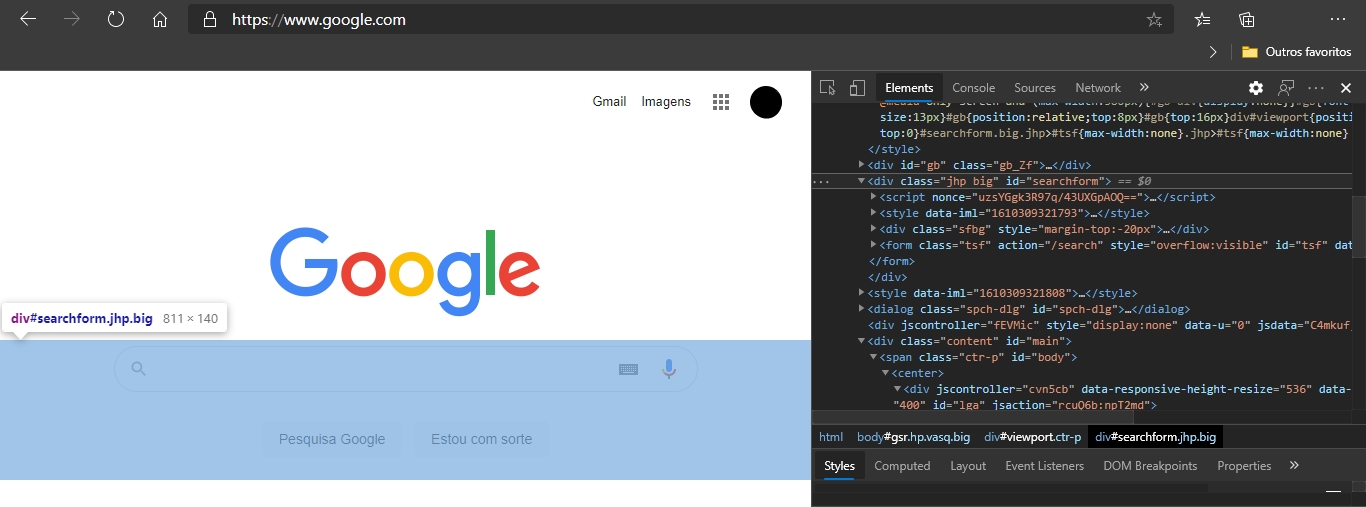The image size is (1366, 507).
Task: Collapse the center element node
Action: pyautogui.click(x=885, y=373)
